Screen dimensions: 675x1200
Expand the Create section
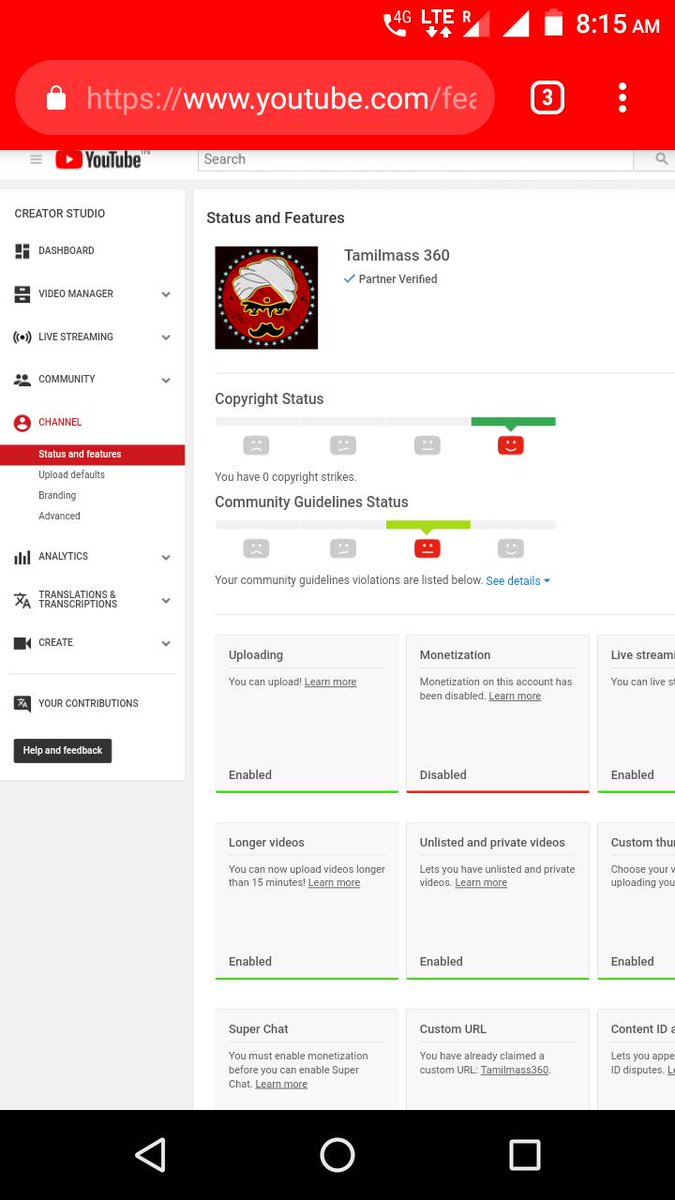point(166,644)
